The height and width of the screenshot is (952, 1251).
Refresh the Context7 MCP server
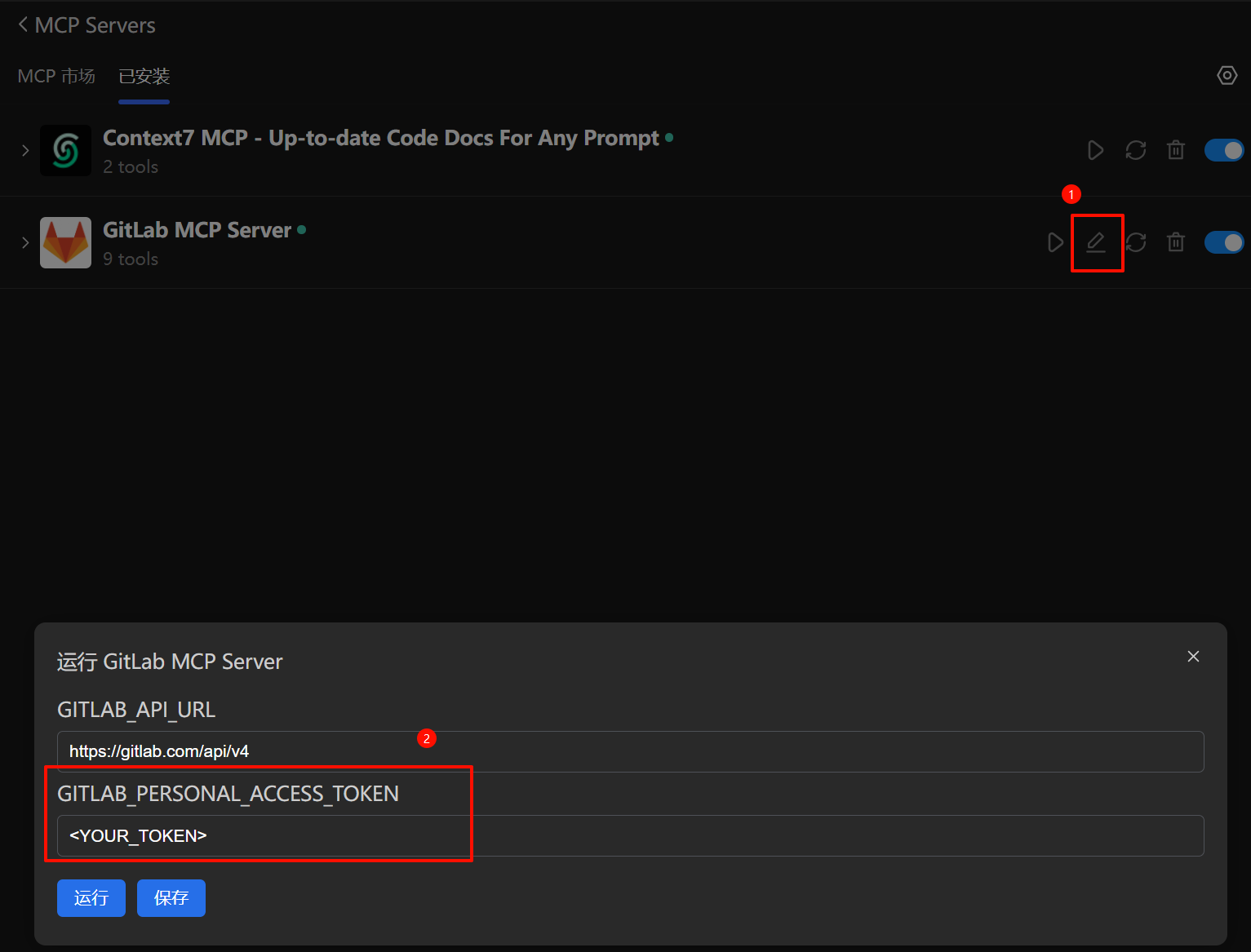1135,151
